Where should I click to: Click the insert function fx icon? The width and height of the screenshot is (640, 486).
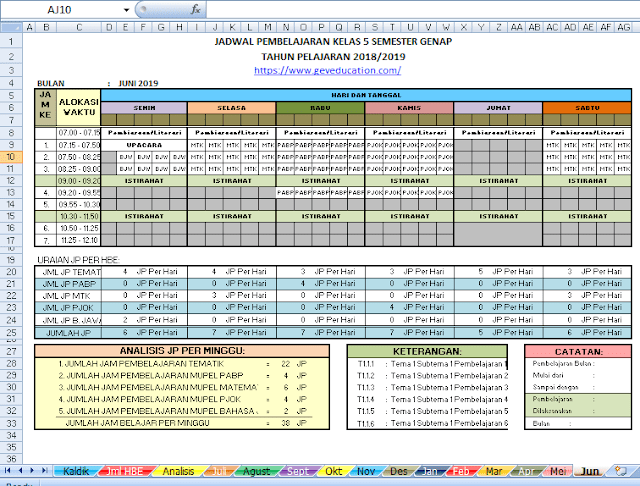coord(195,8)
